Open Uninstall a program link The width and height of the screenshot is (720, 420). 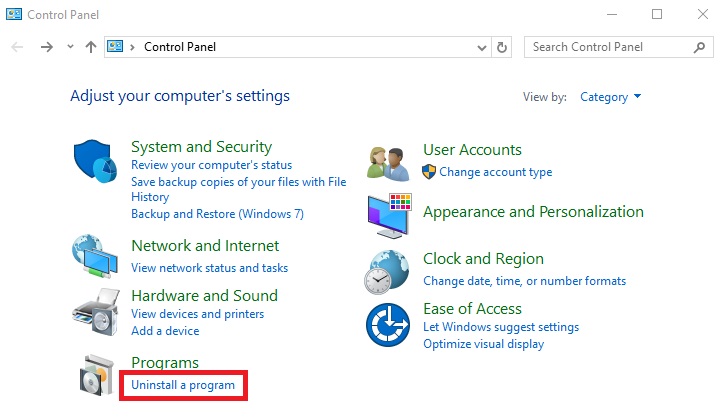(x=183, y=385)
